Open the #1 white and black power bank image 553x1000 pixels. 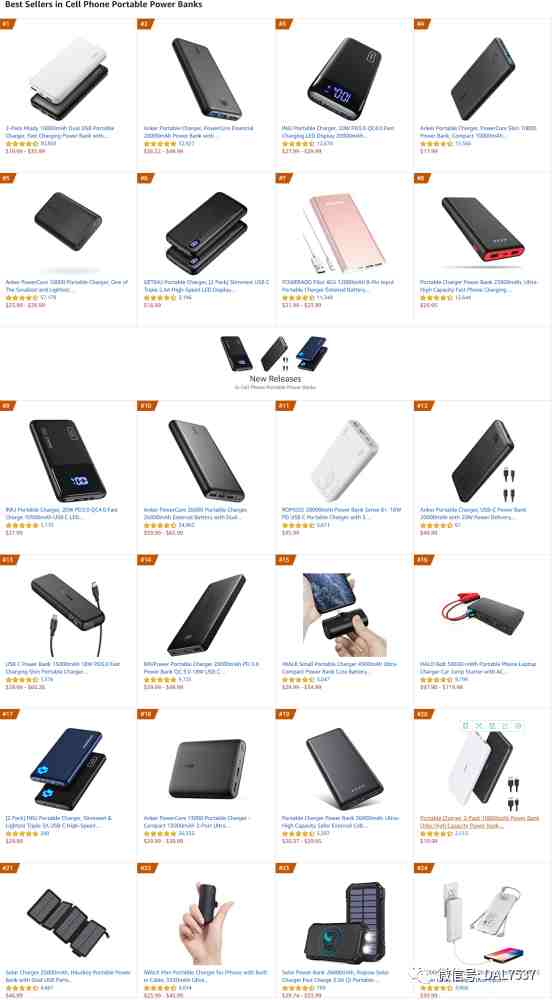click(69, 78)
